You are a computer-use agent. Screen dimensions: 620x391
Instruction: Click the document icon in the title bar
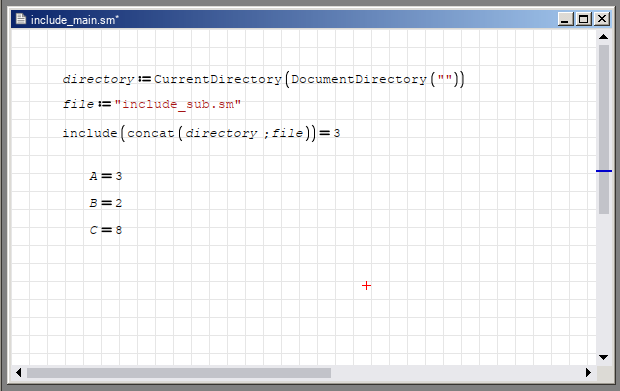coord(21,19)
